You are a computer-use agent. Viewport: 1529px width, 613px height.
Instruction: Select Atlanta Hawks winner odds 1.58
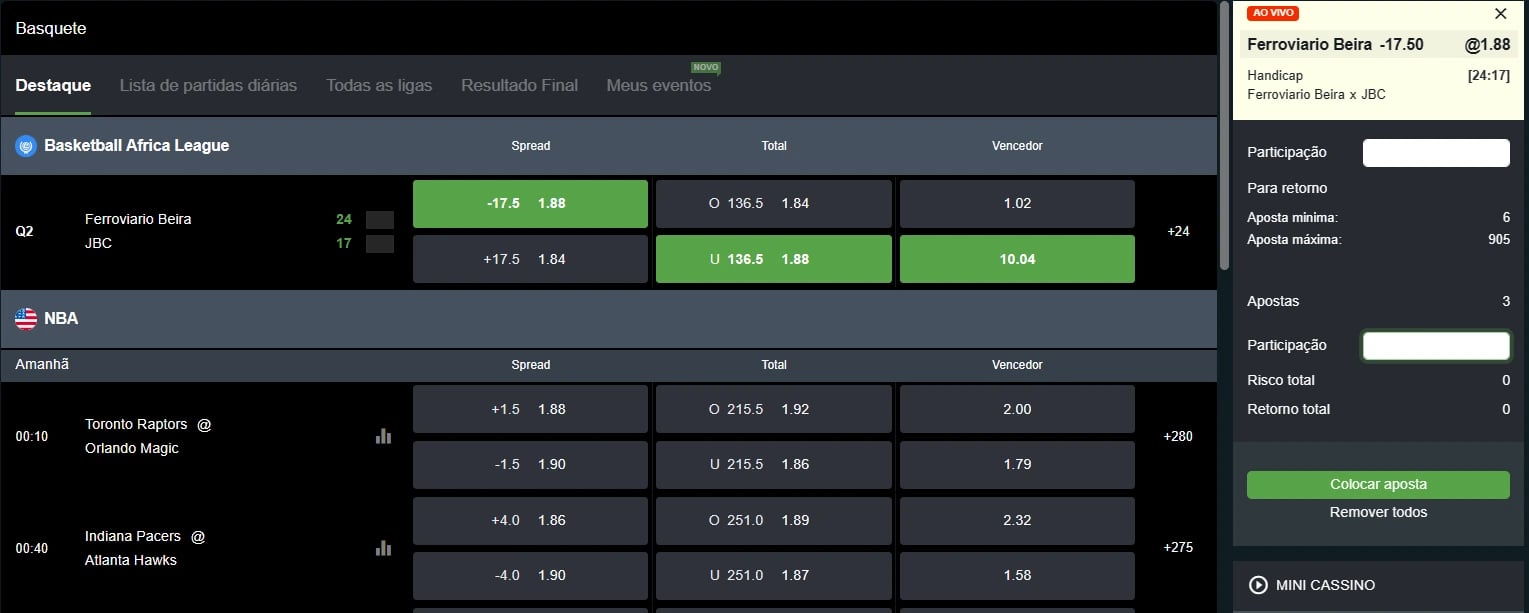pyautogui.click(x=1017, y=576)
